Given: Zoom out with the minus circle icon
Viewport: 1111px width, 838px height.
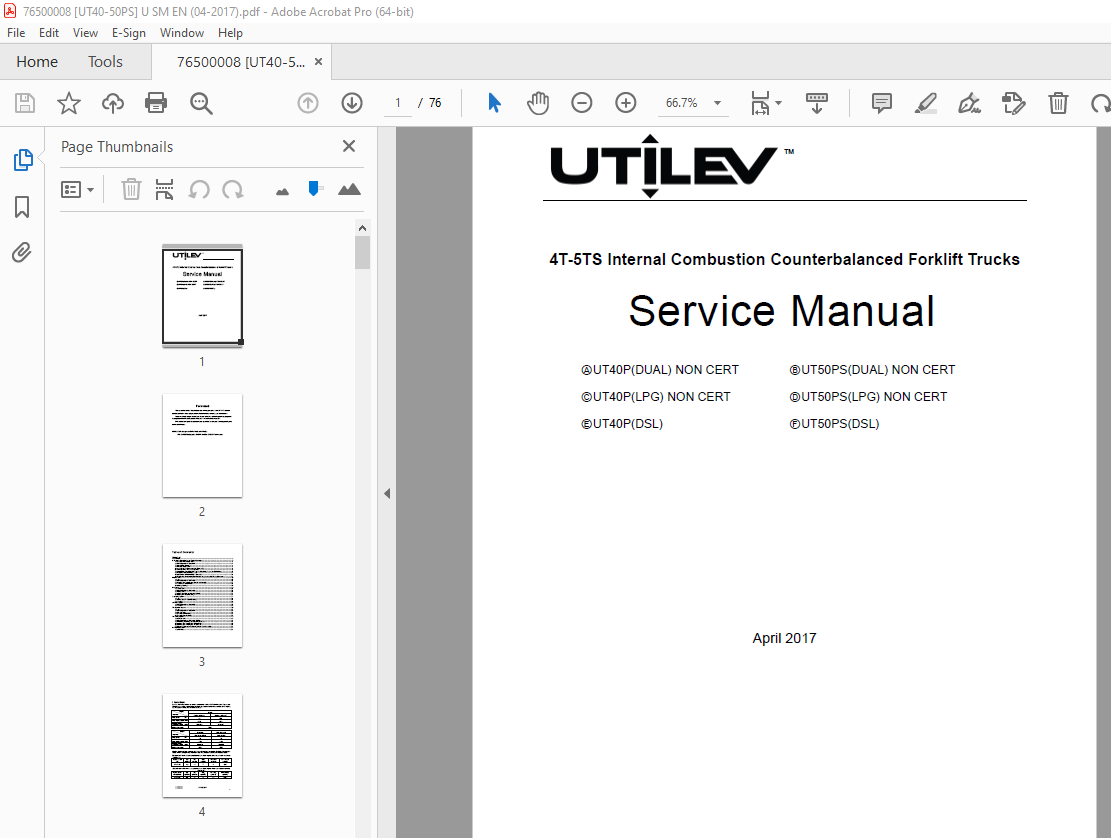Looking at the screenshot, I should click(582, 103).
